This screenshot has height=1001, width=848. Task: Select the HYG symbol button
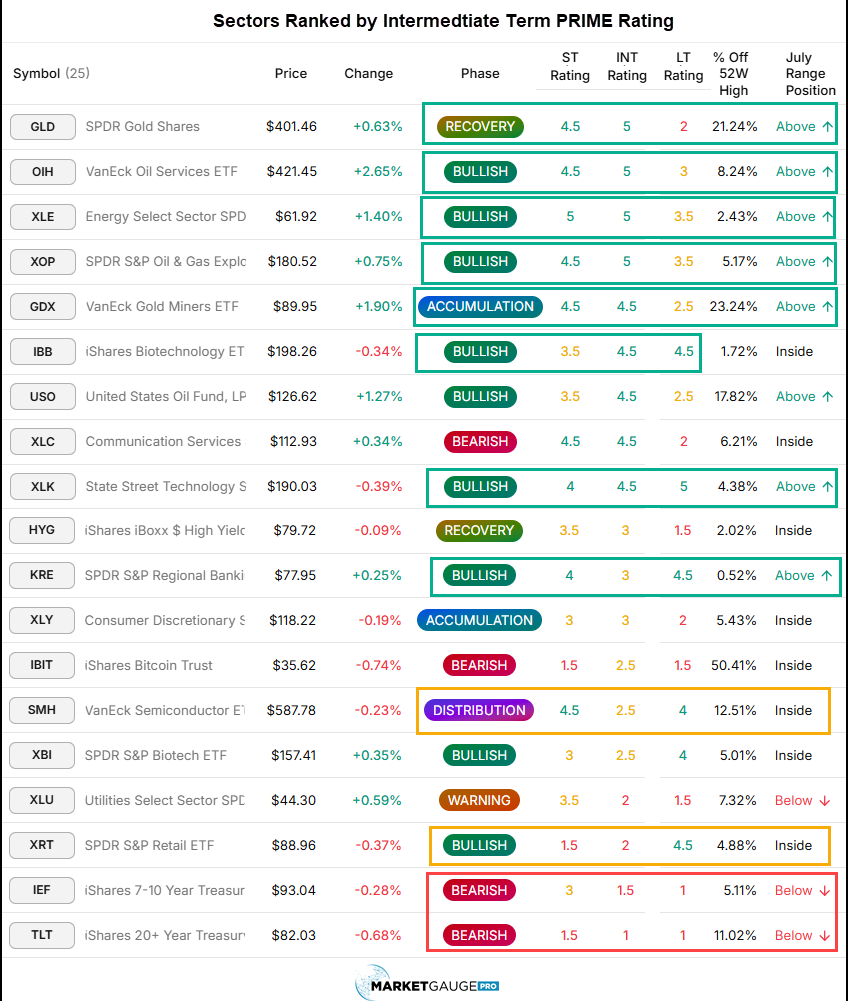tap(42, 530)
